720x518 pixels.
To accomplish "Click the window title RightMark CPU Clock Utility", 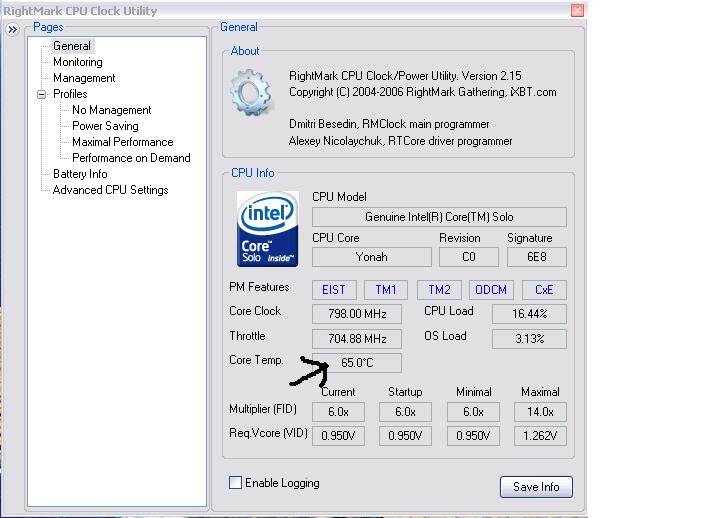I will [80, 11].
